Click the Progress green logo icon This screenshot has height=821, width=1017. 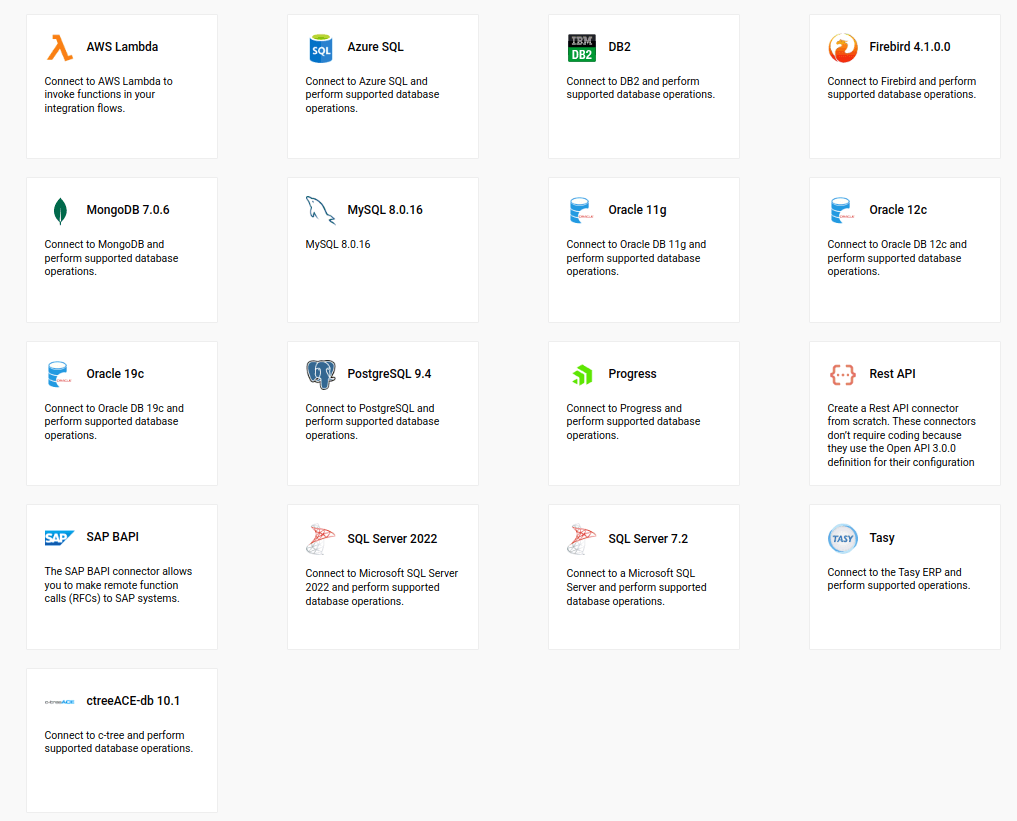(x=582, y=375)
